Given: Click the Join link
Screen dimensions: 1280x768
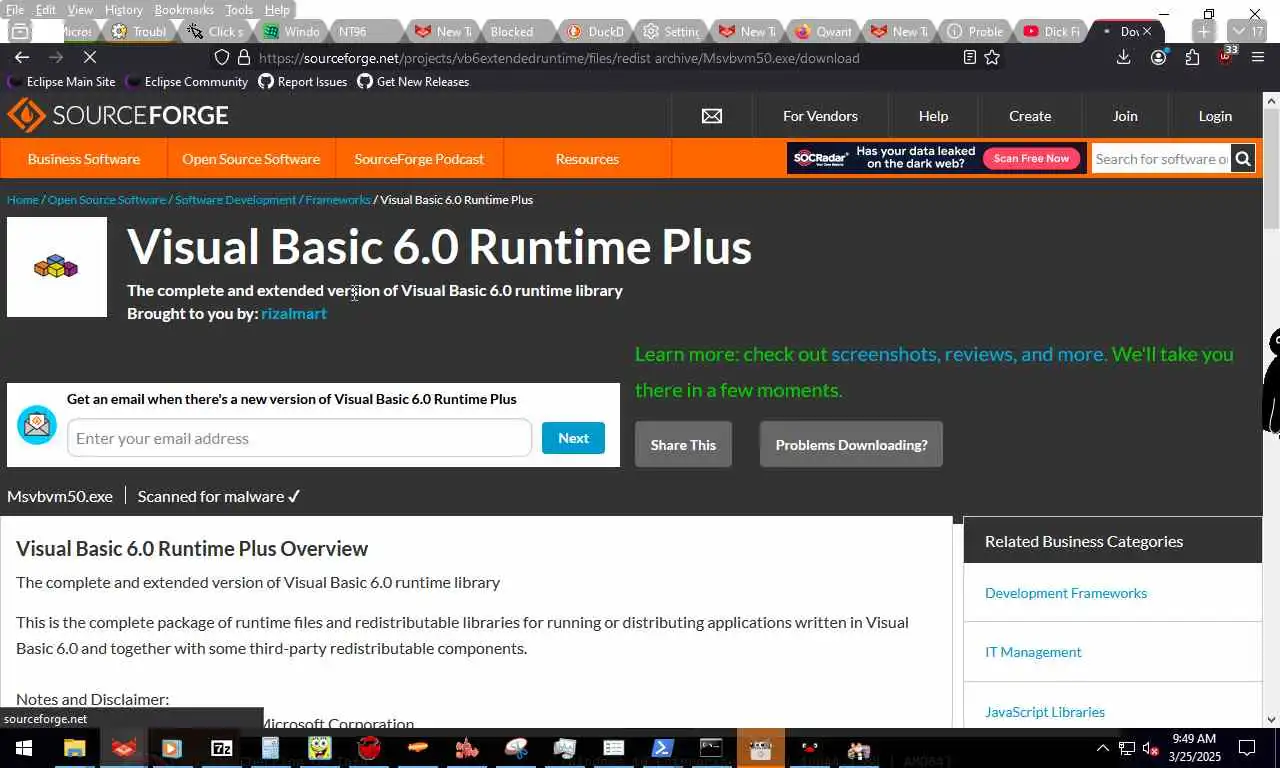Looking at the screenshot, I should point(1125,116).
